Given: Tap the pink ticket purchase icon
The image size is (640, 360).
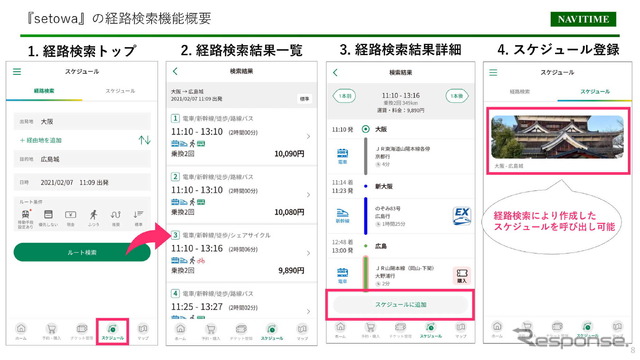Looking at the screenshot, I should pos(462,276).
